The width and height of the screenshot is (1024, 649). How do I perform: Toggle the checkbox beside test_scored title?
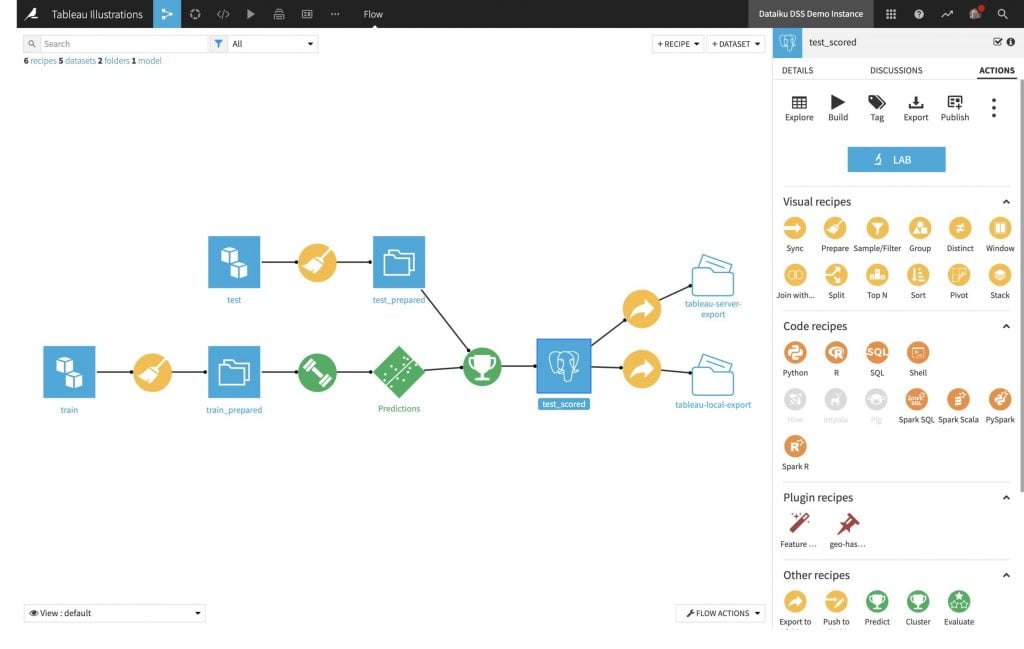pos(997,42)
